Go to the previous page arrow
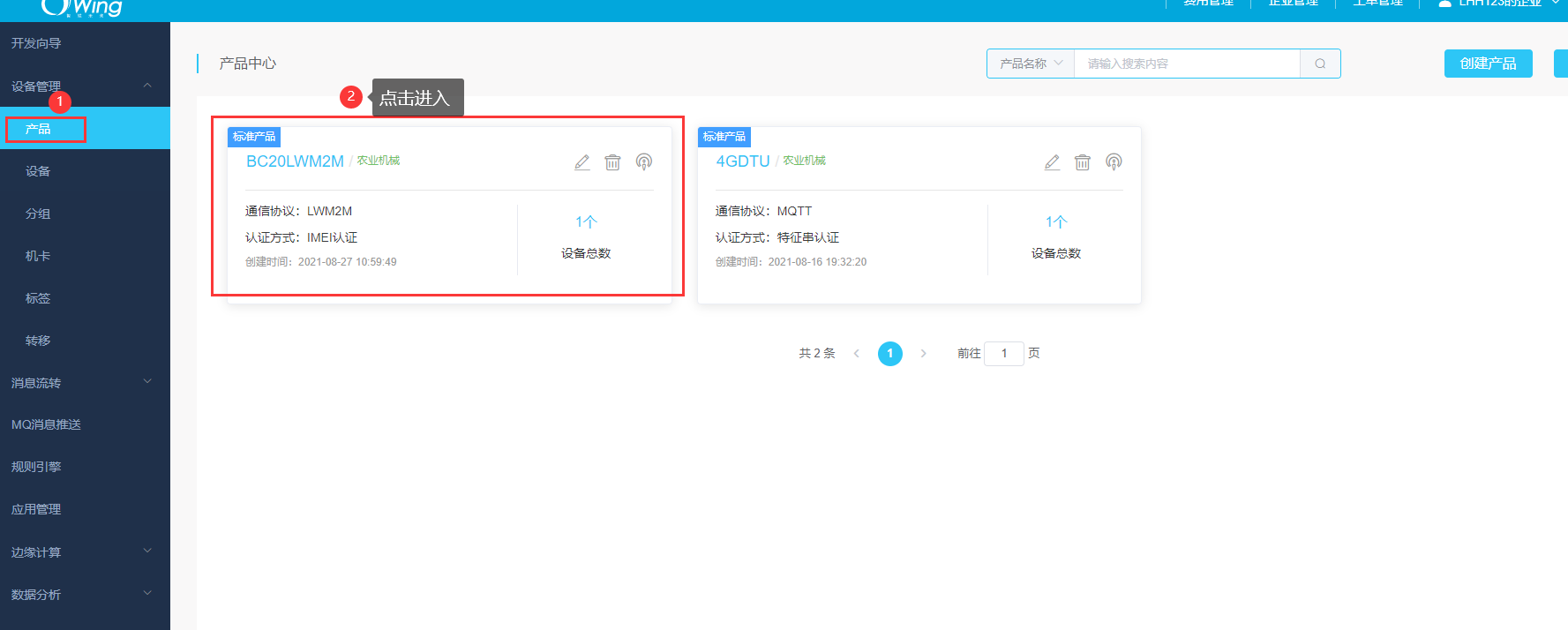Viewport: 1568px width, 630px height. point(856,353)
